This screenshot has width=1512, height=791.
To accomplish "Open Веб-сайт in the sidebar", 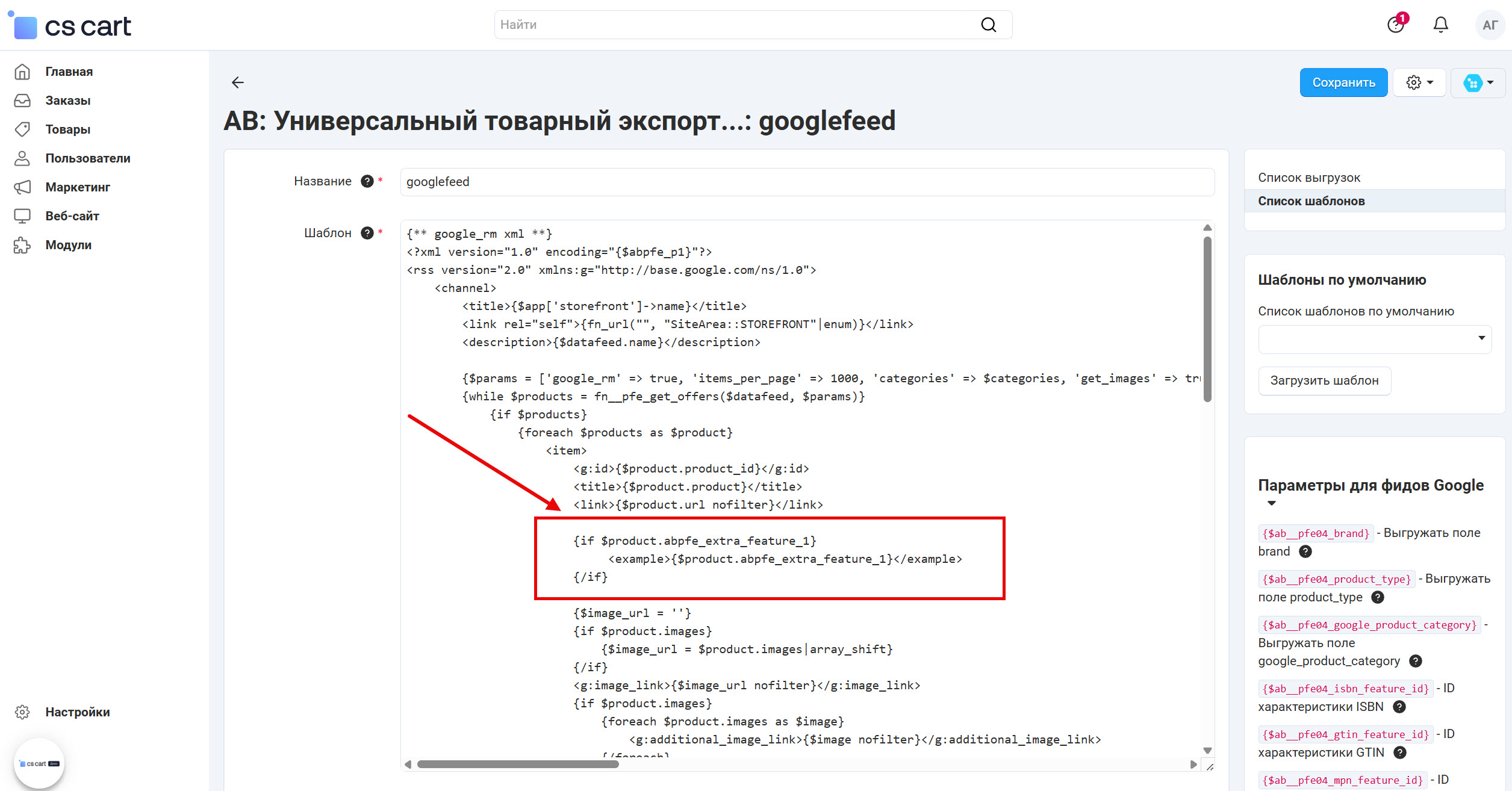I will tap(72, 216).
